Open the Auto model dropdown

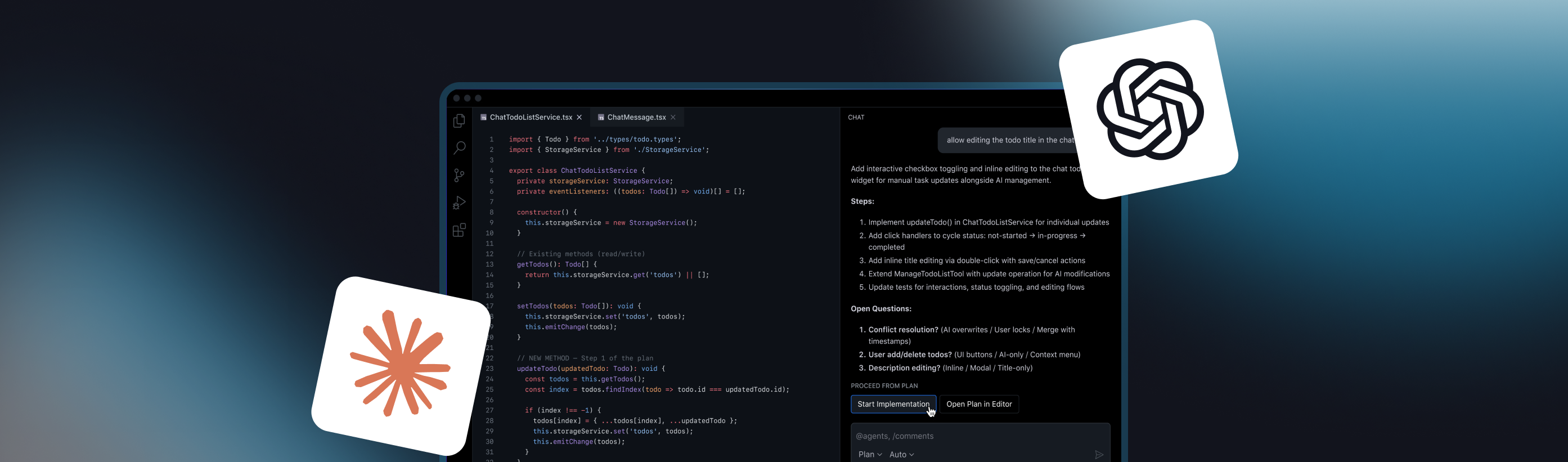click(x=901, y=455)
